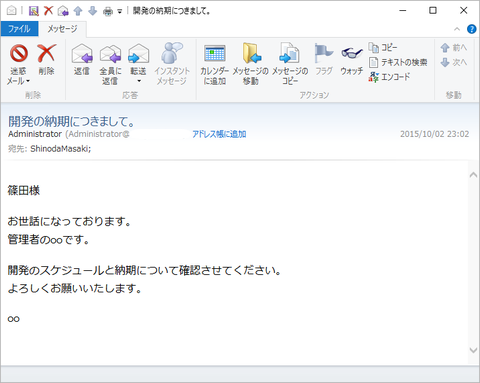The image size is (480, 383).
Task: Click the line 開発のスケジュールと納期について確認させてください。
Action: [145, 270]
